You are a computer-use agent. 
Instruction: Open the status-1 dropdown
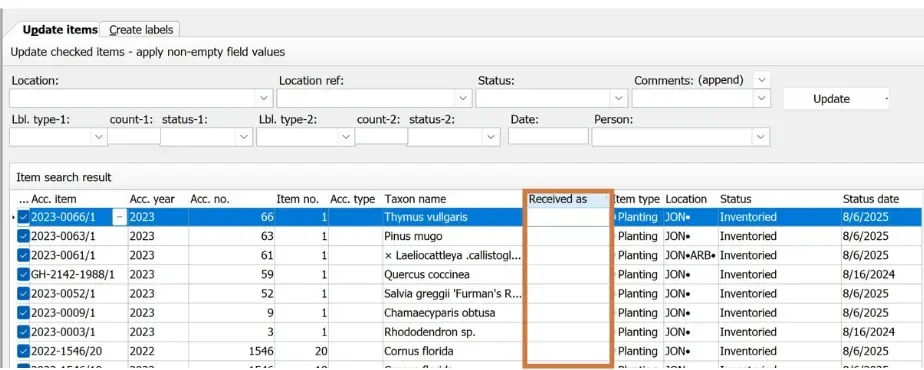point(243,137)
